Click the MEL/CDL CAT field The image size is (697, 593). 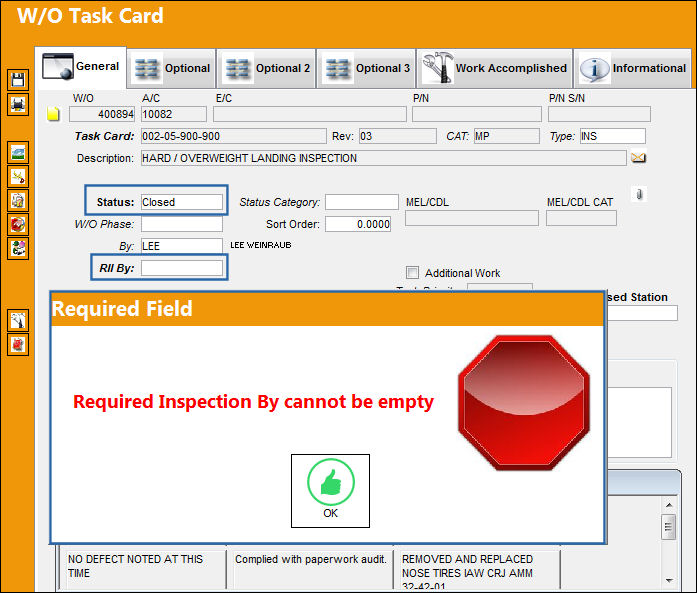tap(581, 218)
